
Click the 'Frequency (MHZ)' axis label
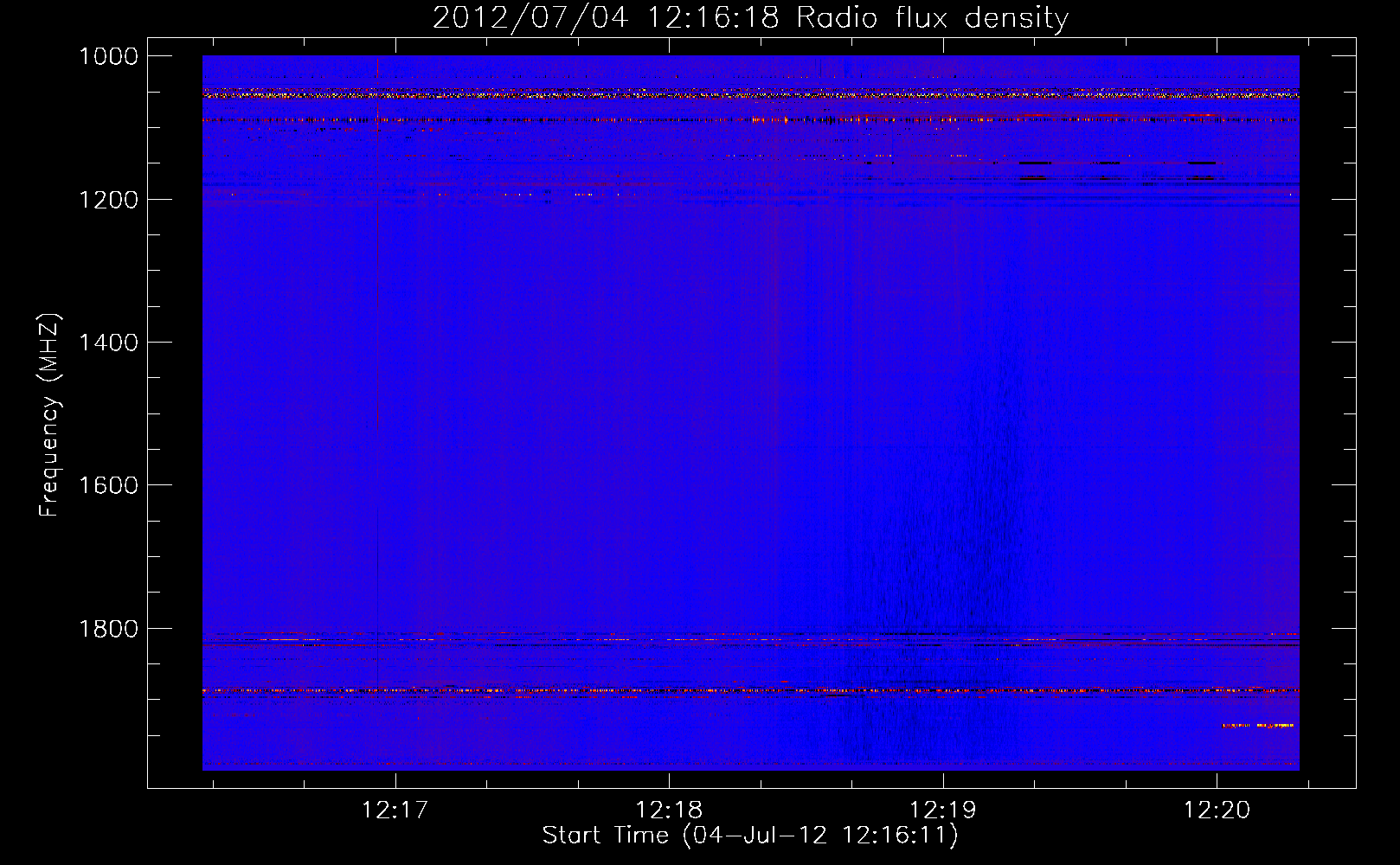[49, 415]
